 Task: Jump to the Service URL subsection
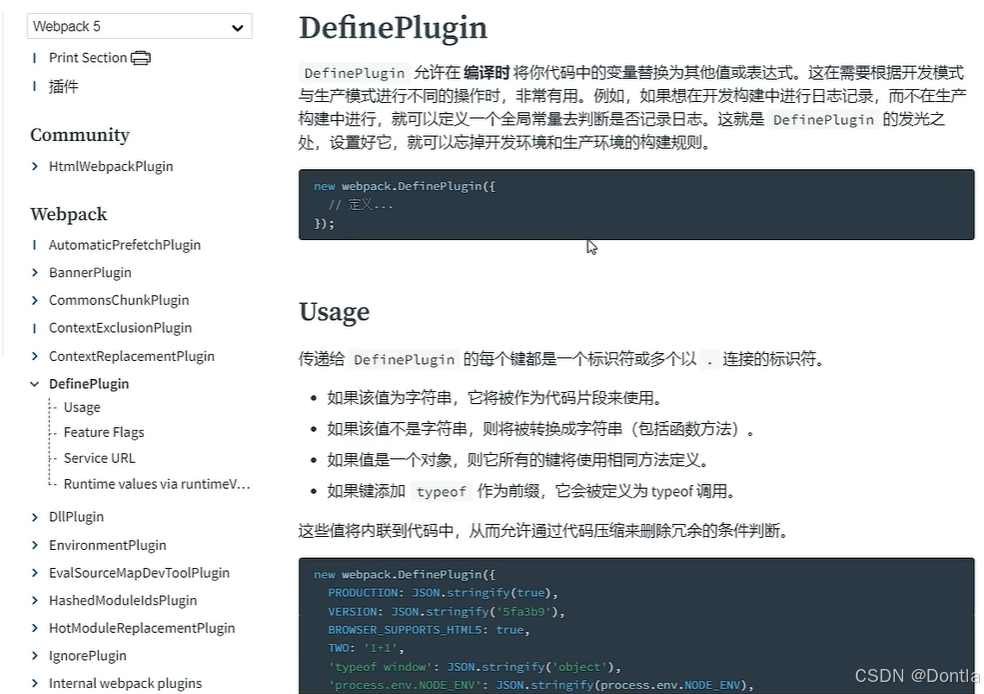[x=99, y=458]
